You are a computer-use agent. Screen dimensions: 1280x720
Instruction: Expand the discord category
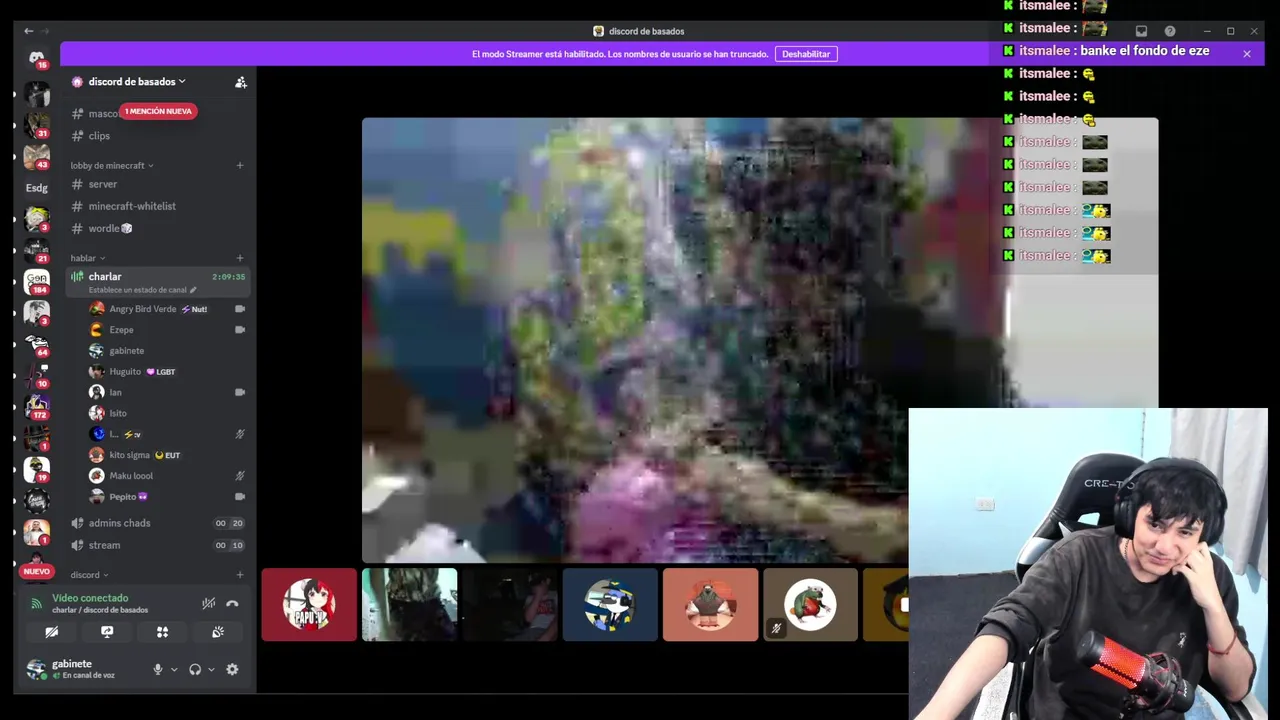tap(89, 575)
